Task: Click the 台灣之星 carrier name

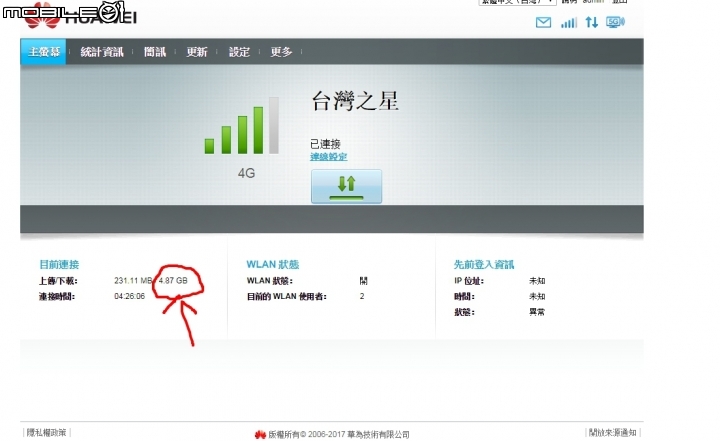Action: [x=355, y=101]
